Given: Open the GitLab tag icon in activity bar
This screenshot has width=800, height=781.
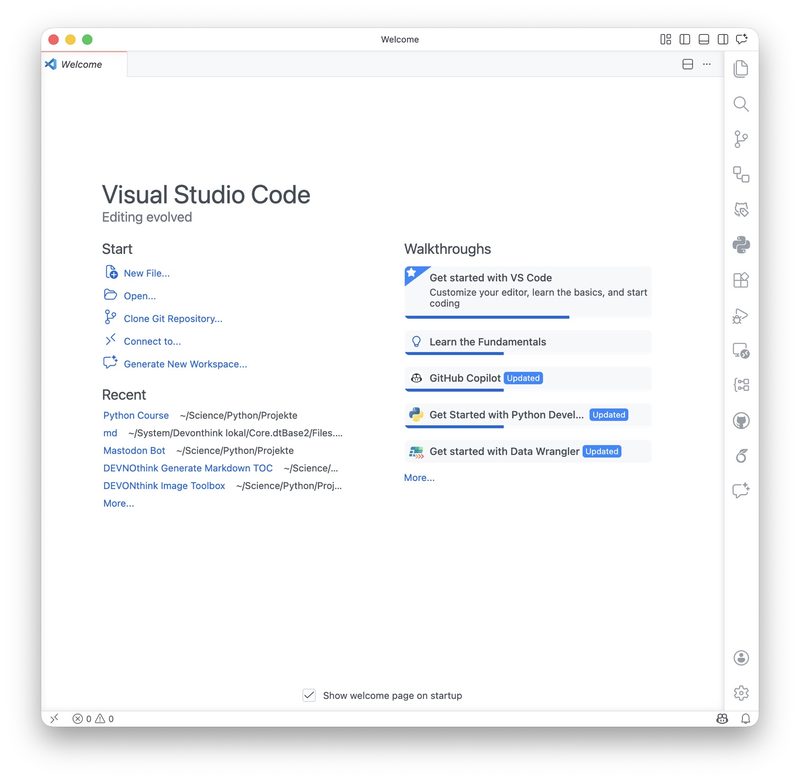Looking at the screenshot, I should click(x=741, y=210).
